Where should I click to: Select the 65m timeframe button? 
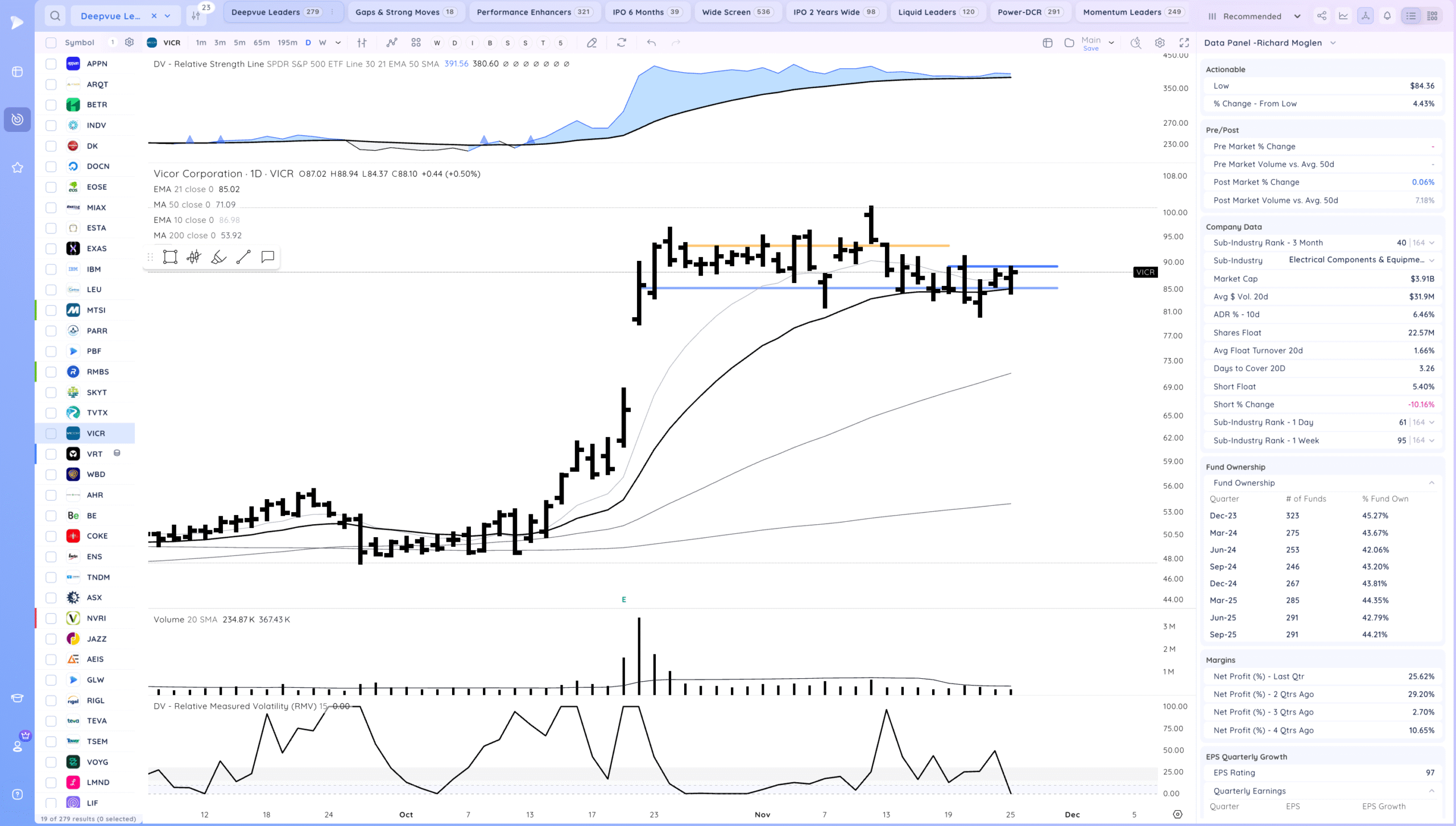[x=262, y=43]
